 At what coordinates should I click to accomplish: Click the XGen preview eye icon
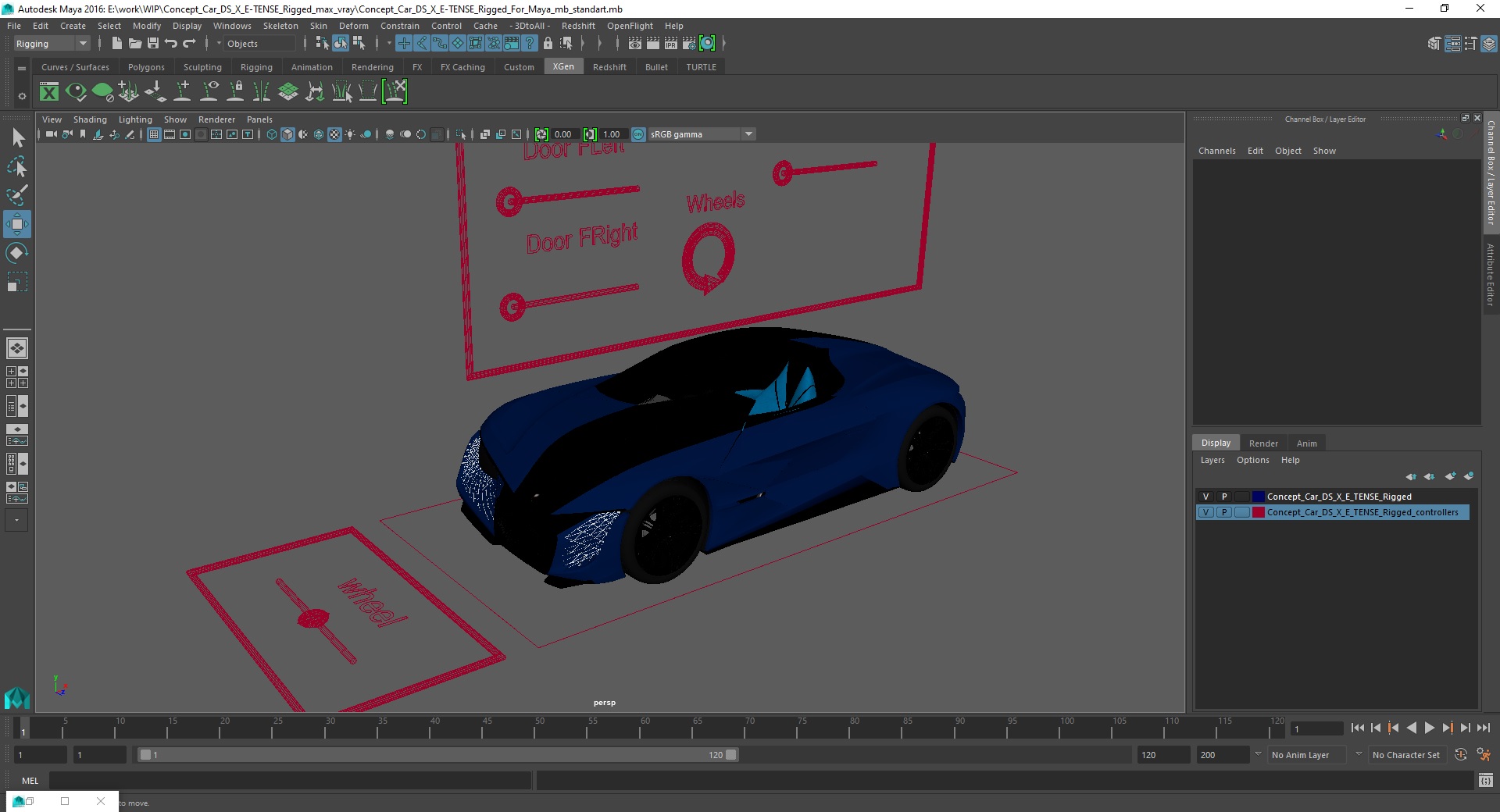pos(76,92)
